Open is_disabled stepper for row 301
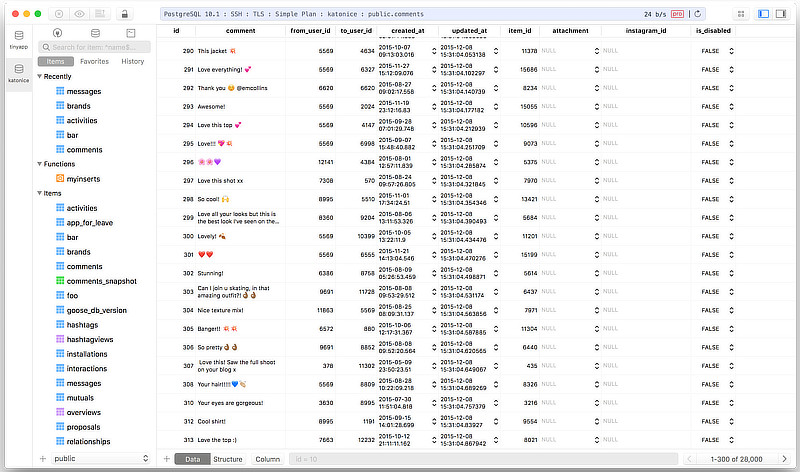Viewport: 800px width, 472px height. (x=731, y=255)
